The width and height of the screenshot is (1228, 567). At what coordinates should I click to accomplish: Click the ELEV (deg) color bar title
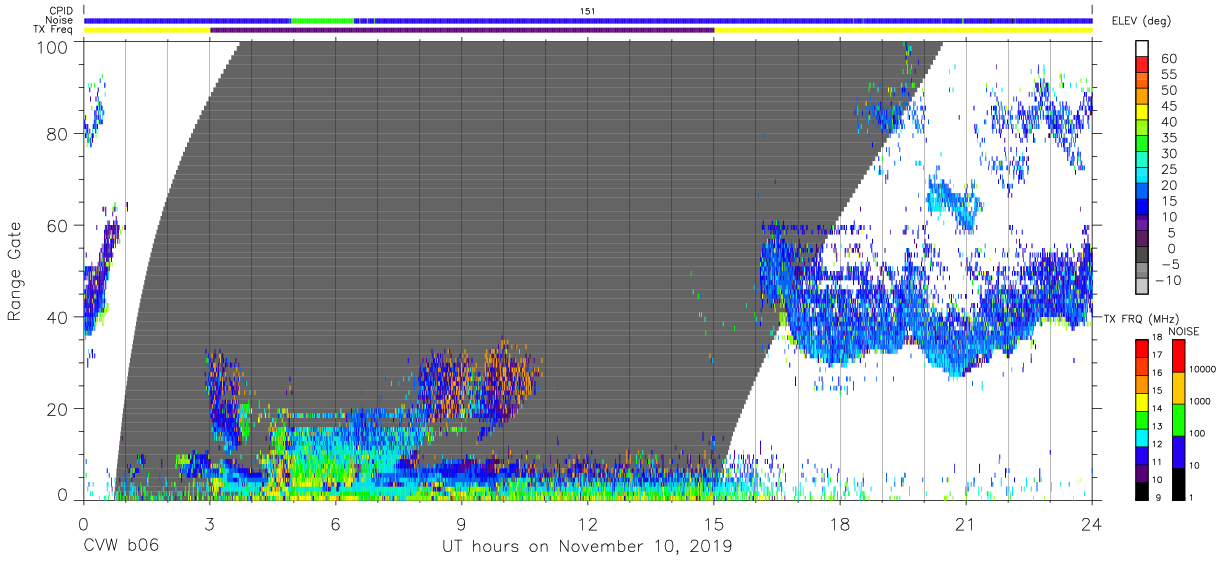pyautogui.click(x=1143, y=21)
